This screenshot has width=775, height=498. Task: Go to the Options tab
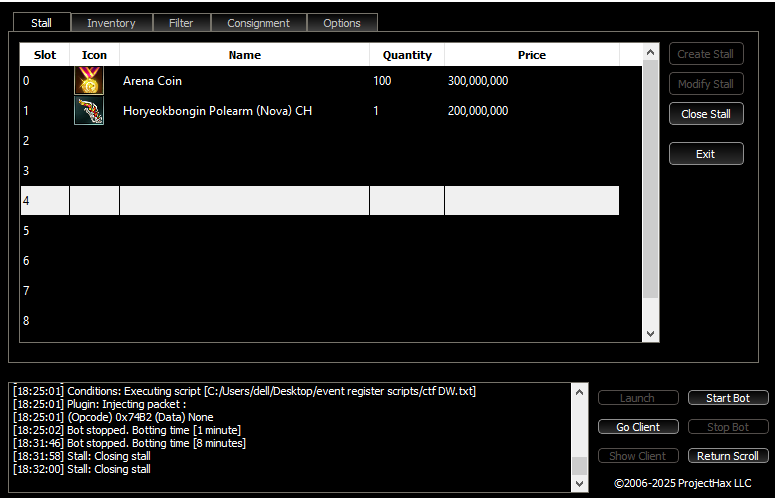pos(342,23)
